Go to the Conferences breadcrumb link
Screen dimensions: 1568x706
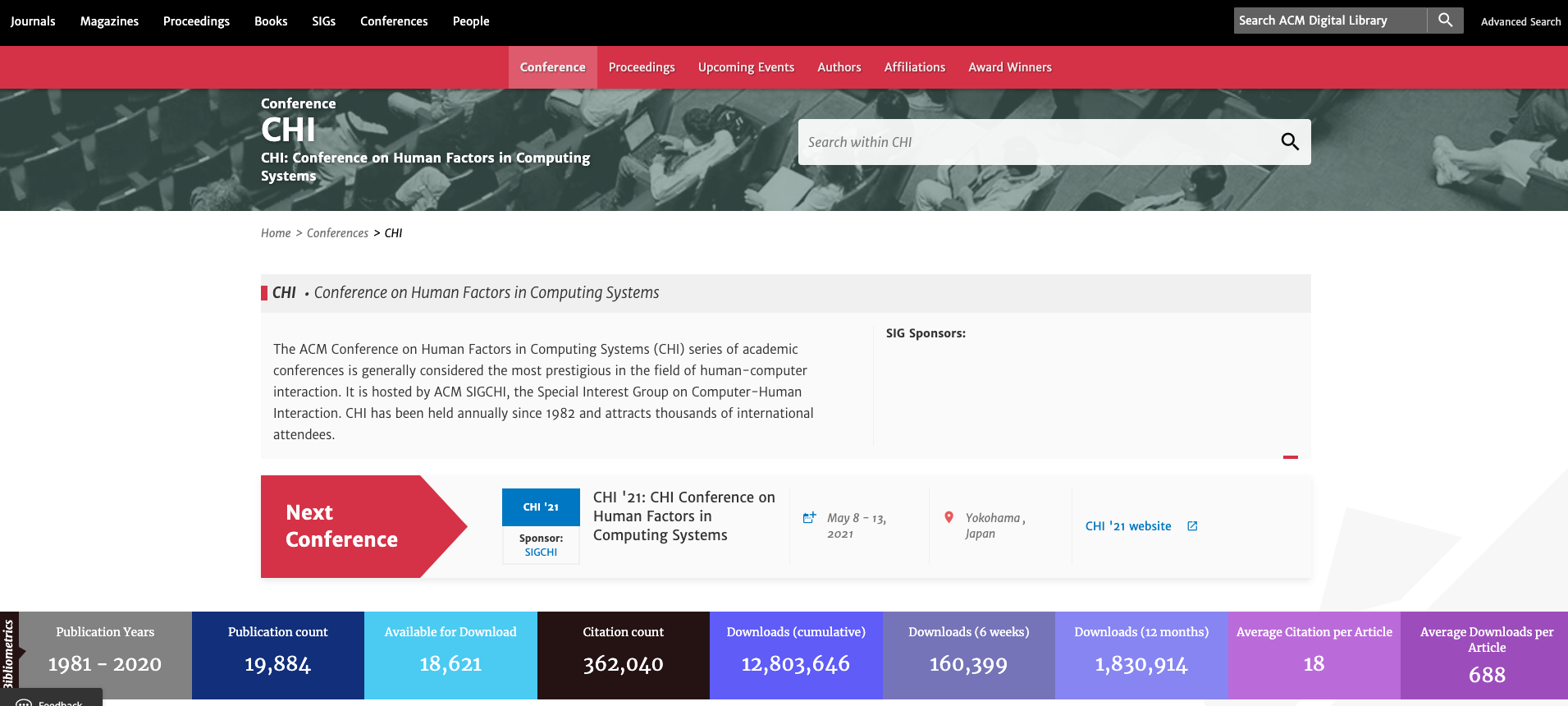tap(337, 233)
